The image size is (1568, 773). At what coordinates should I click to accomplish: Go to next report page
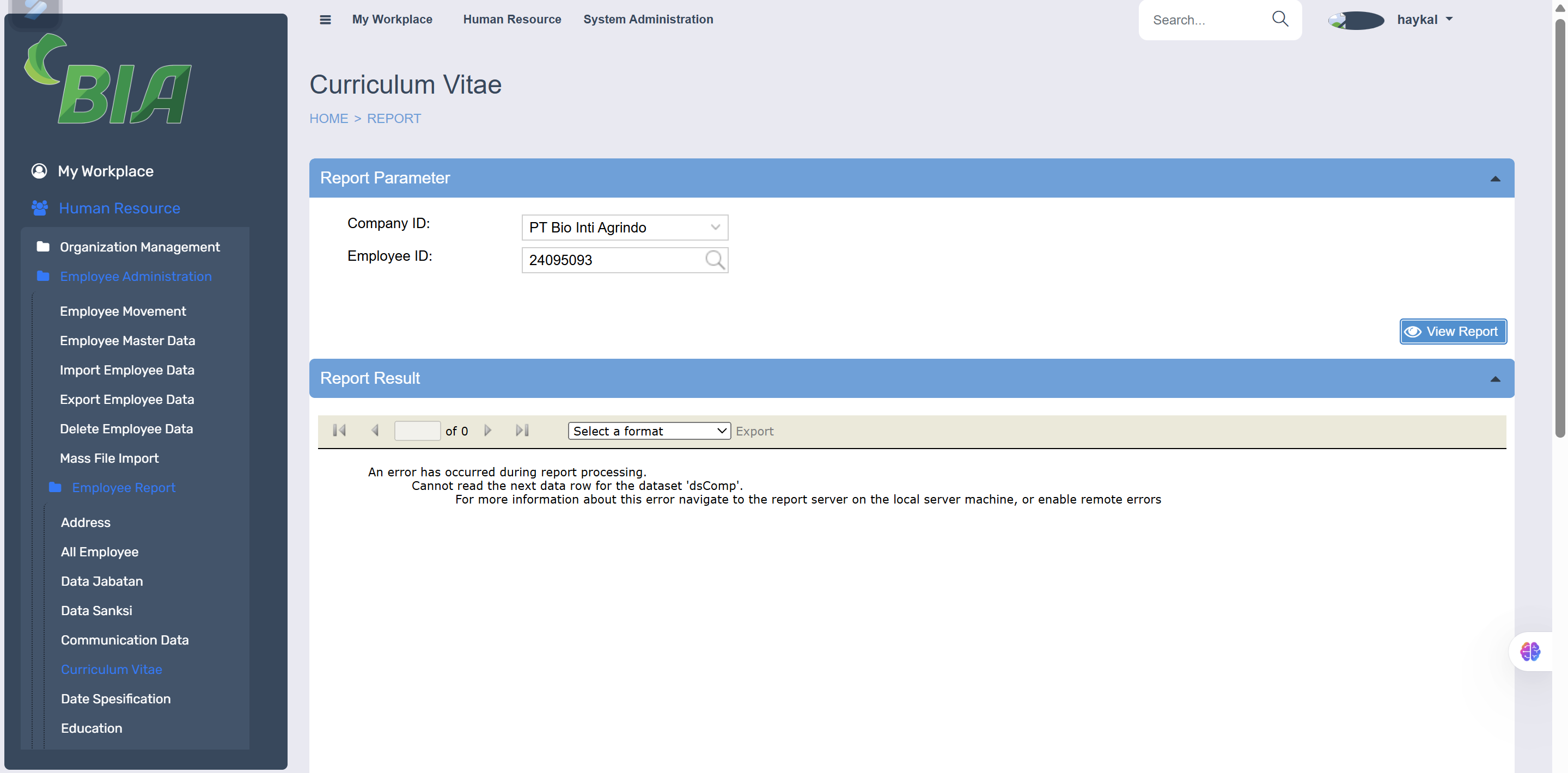pyautogui.click(x=487, y=431)
